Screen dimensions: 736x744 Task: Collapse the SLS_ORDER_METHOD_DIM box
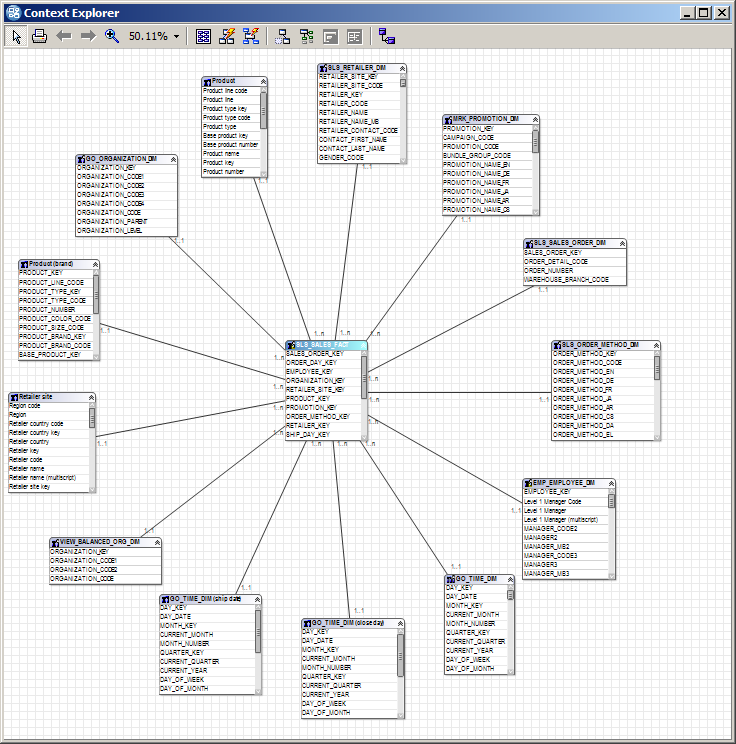coord(656,345)
